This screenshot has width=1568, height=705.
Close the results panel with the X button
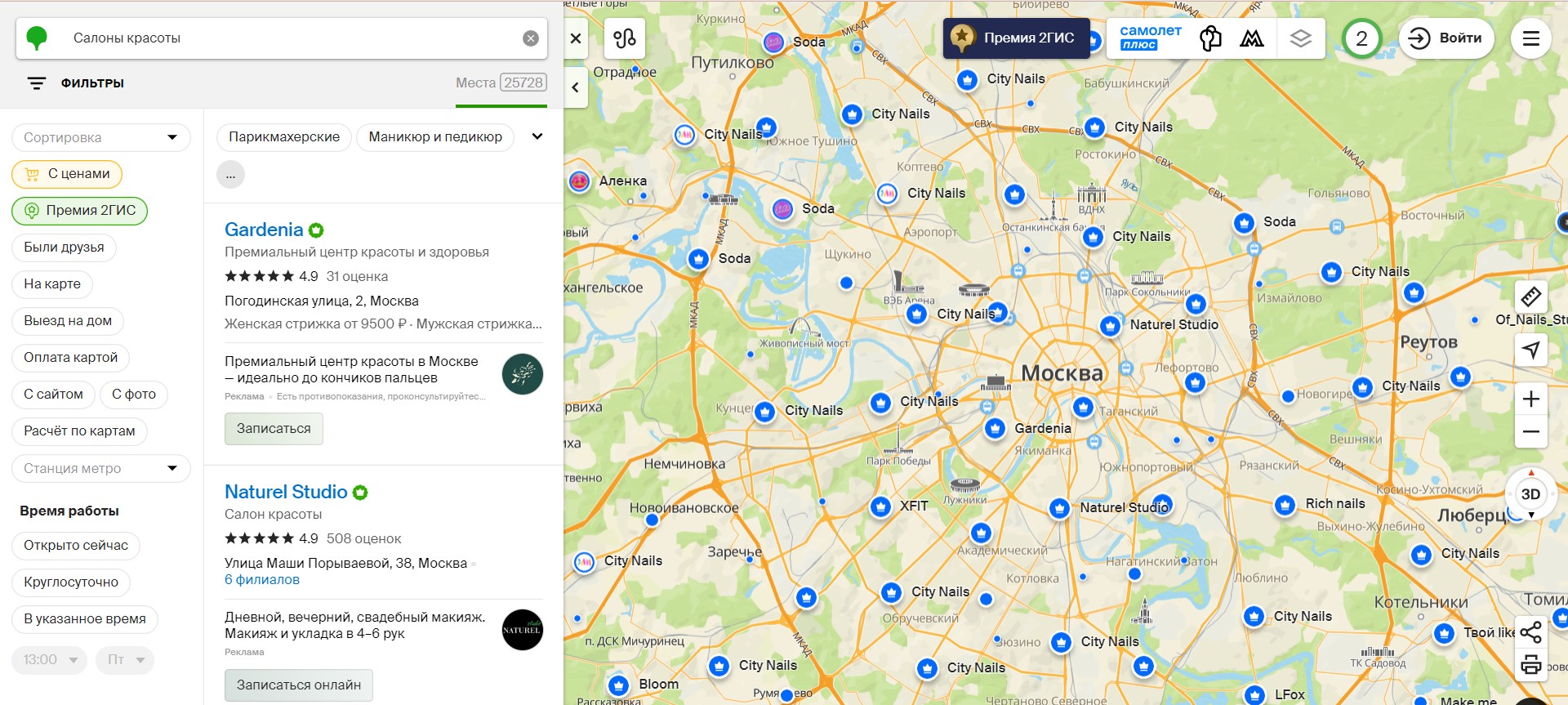(576, 38)
